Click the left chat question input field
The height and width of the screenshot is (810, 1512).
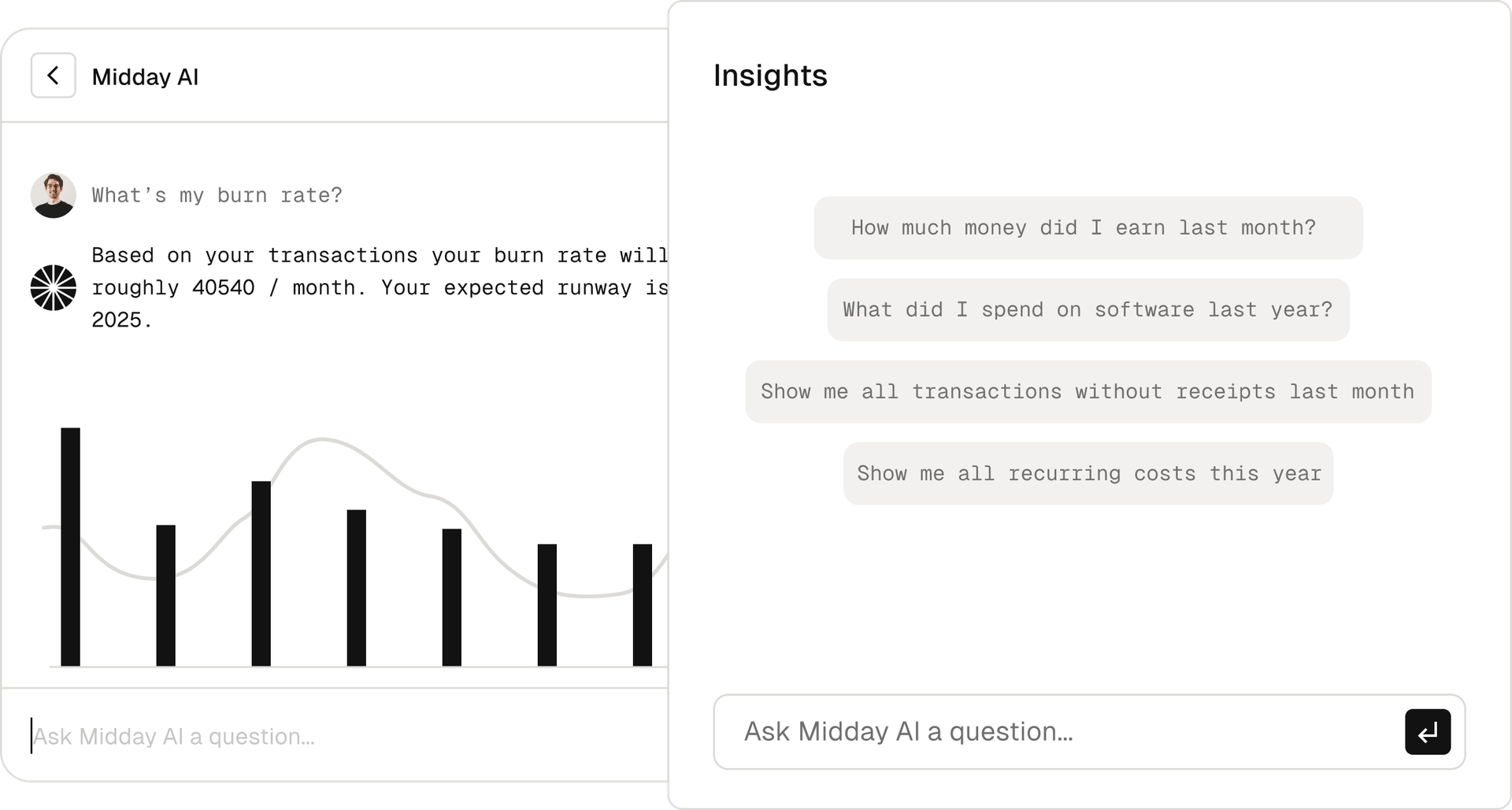click(315, 737)
